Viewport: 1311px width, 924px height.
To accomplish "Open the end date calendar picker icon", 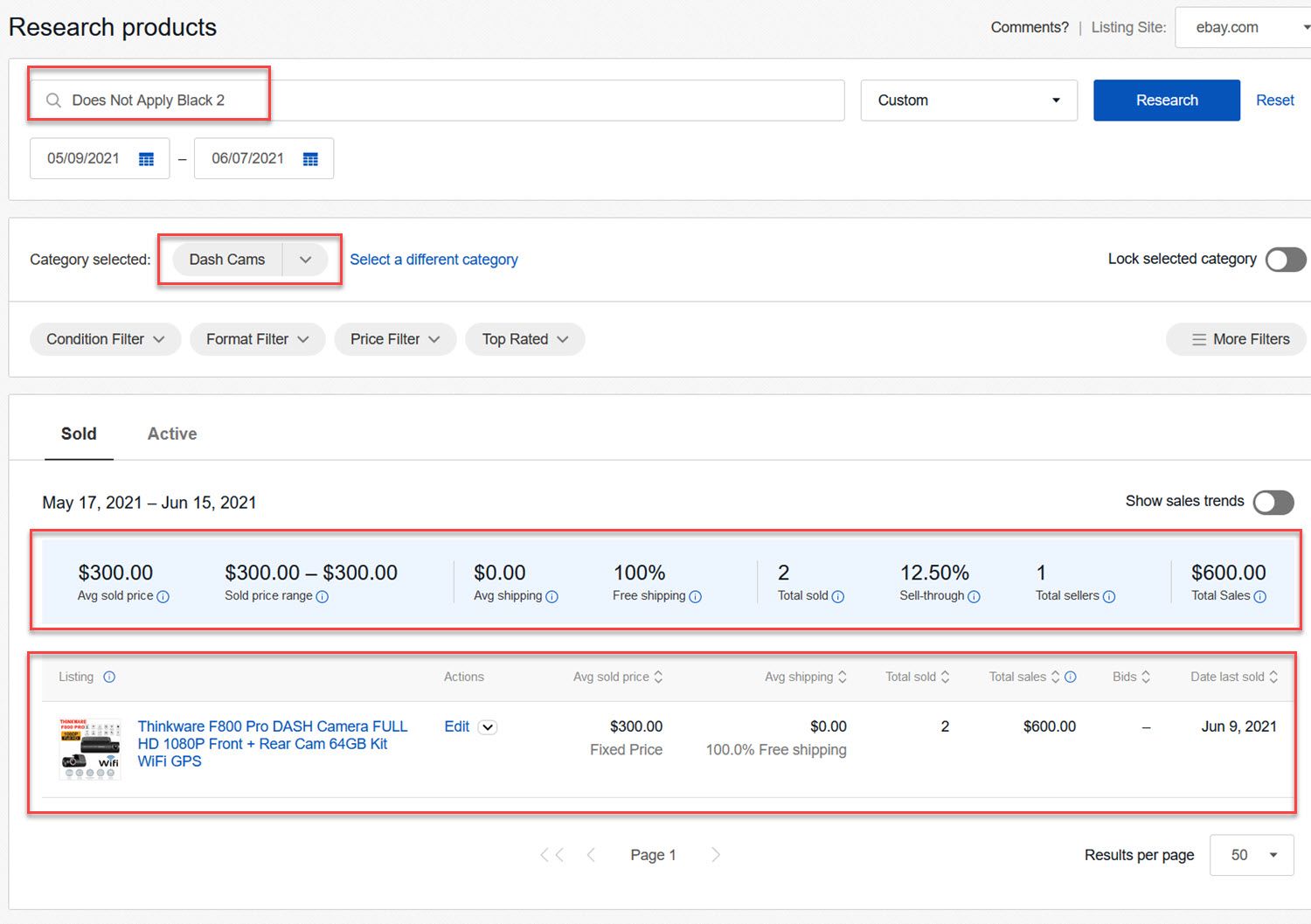I will pyautogui.click(x=310, y=159).
